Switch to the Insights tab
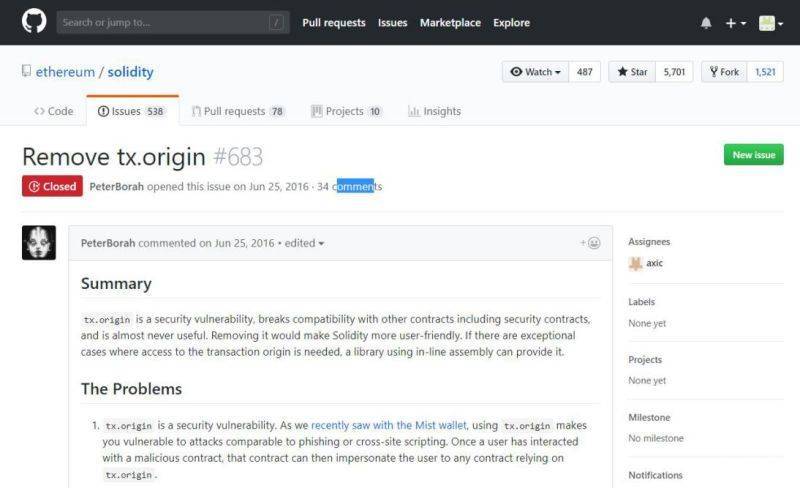The image size is (800, 488). coord(435,111)
